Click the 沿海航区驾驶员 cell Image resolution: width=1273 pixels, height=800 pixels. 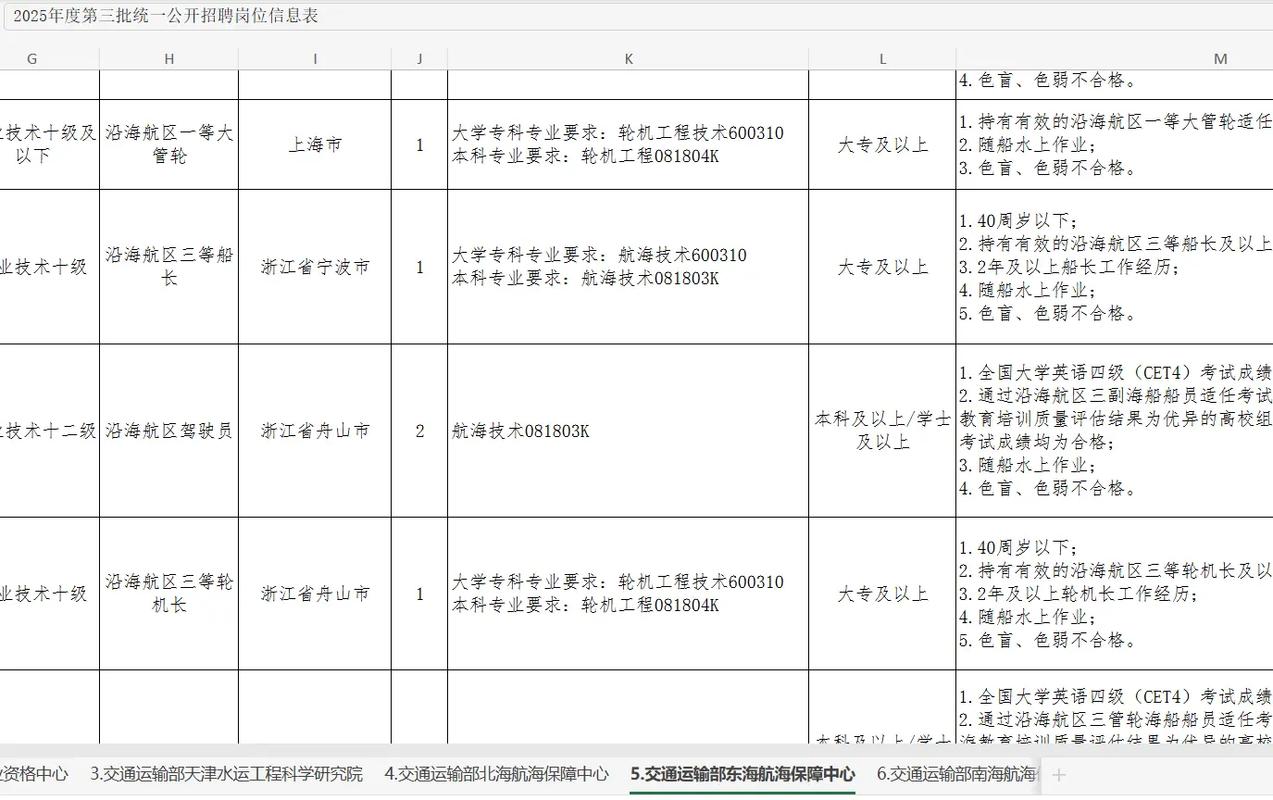click(167, 430)
